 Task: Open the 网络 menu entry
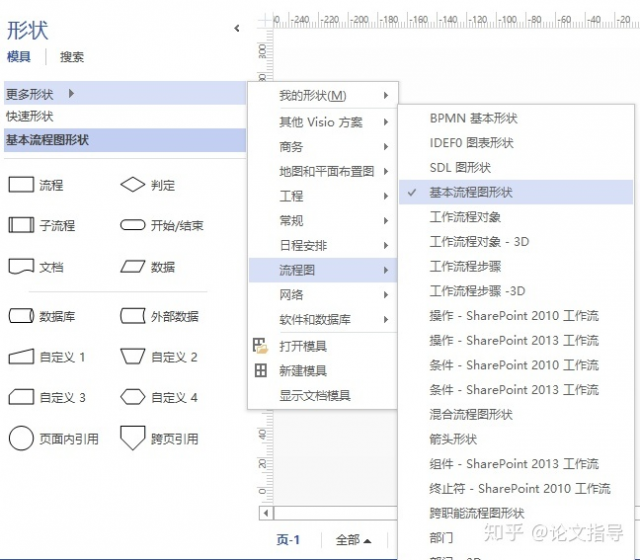point(323,294)
